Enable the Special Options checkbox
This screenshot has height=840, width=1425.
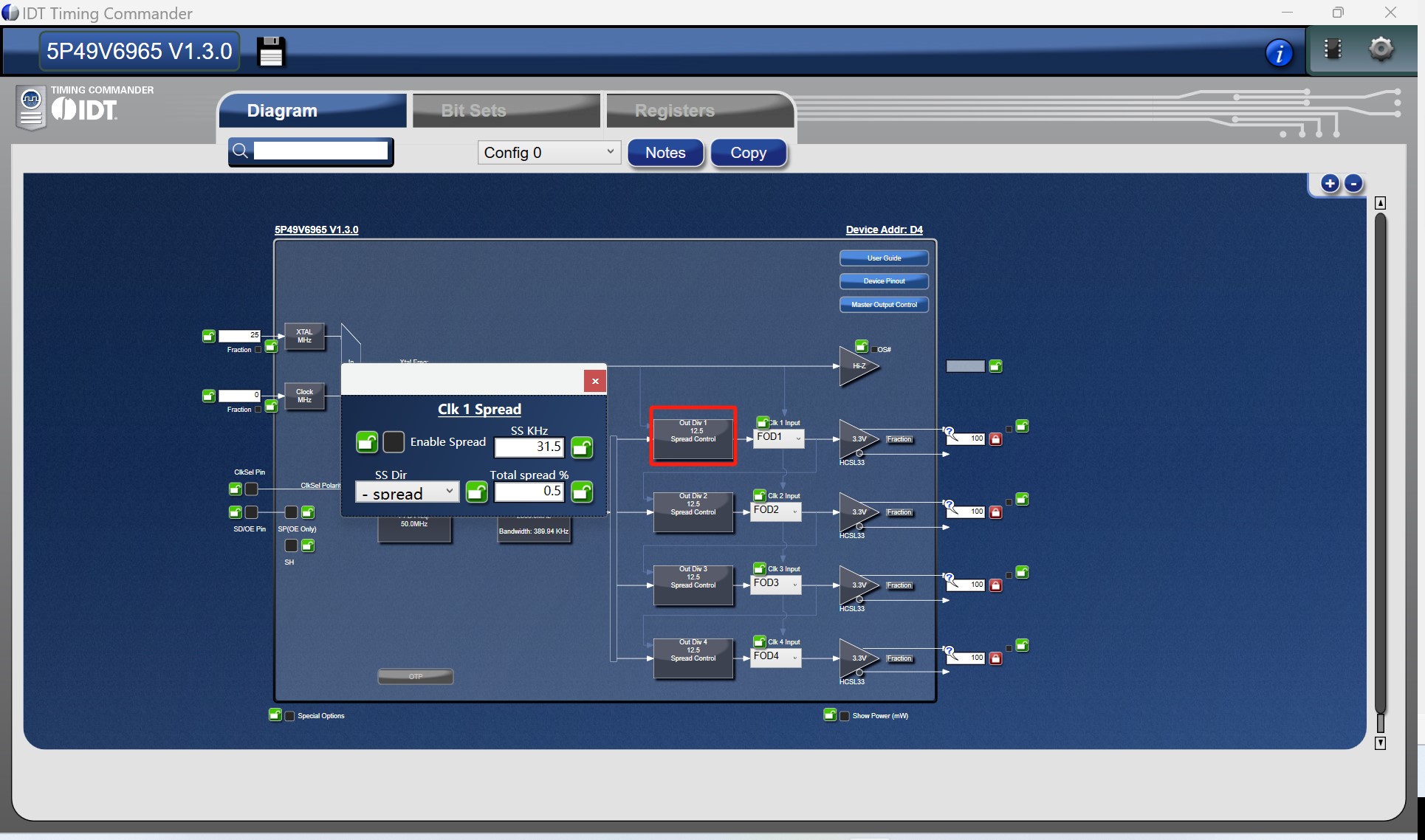[x=289, y=716]
